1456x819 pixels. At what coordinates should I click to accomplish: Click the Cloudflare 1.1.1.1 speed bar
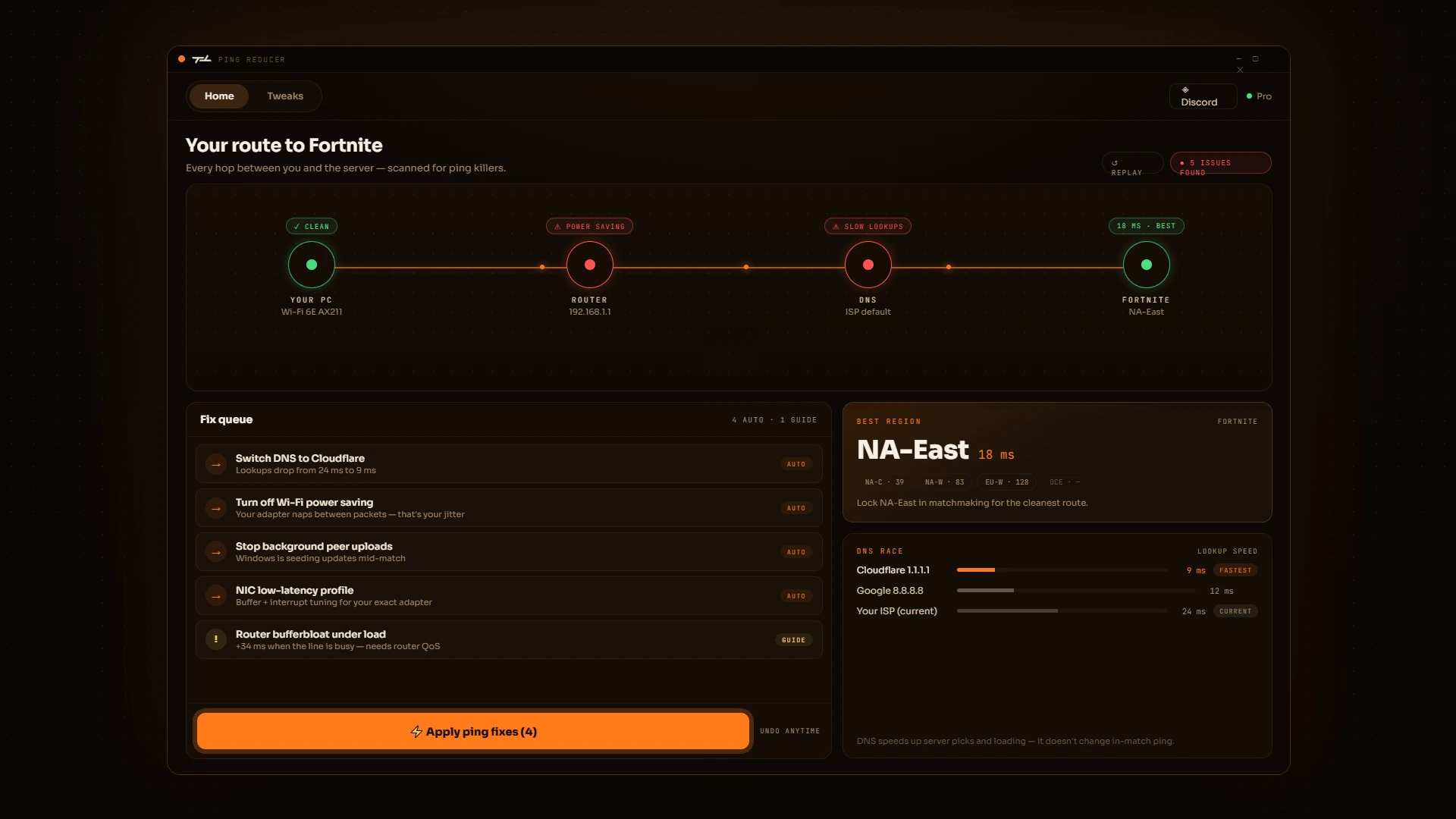pyautogui.click(x=1062, y=570)
